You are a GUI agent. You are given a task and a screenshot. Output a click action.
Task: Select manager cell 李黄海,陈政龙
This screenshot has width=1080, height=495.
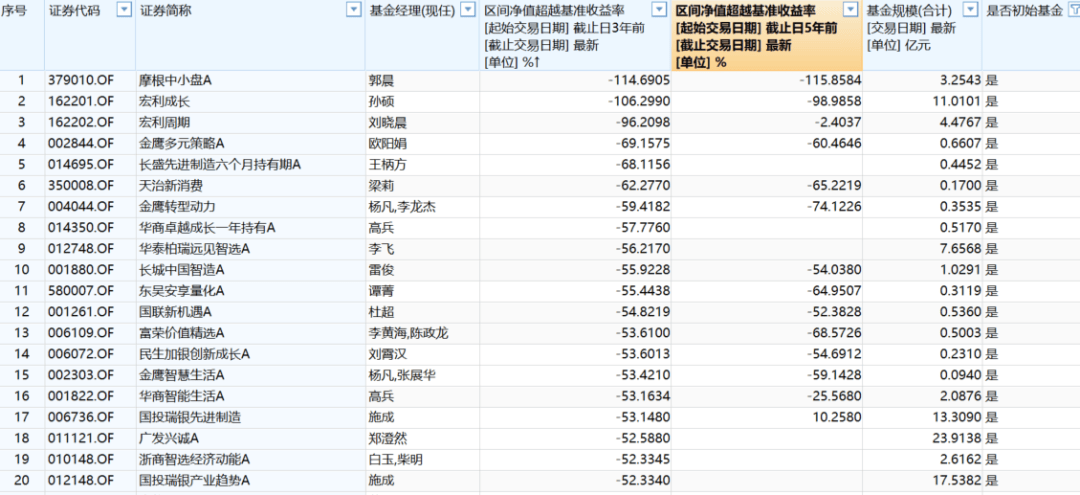(408, 333)
